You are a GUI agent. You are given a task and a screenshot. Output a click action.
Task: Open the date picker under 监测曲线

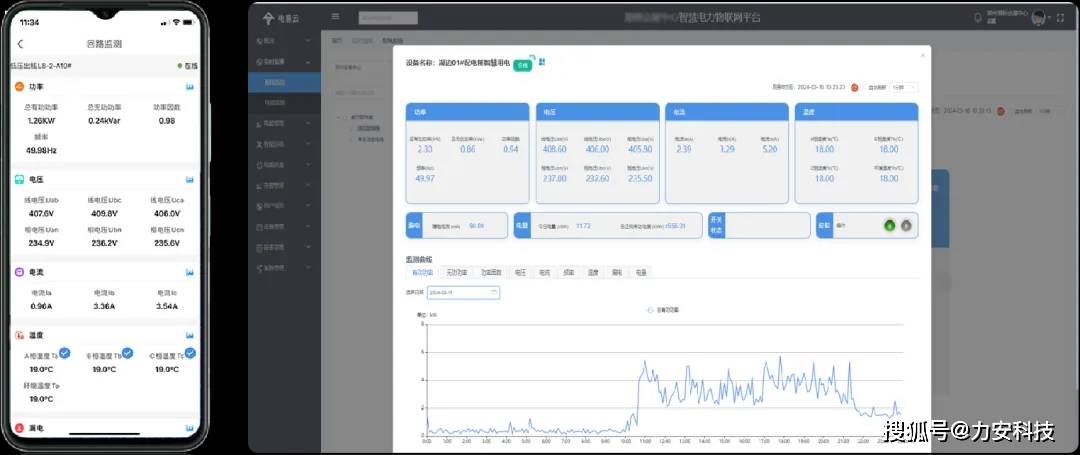point(463,292)
